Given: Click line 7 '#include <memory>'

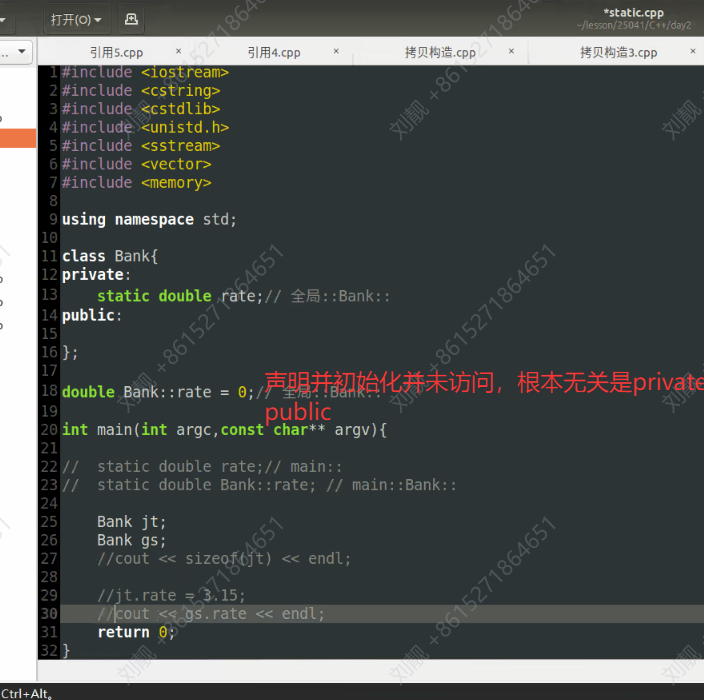Looking at the screenshot, I should tap(136, 183).
